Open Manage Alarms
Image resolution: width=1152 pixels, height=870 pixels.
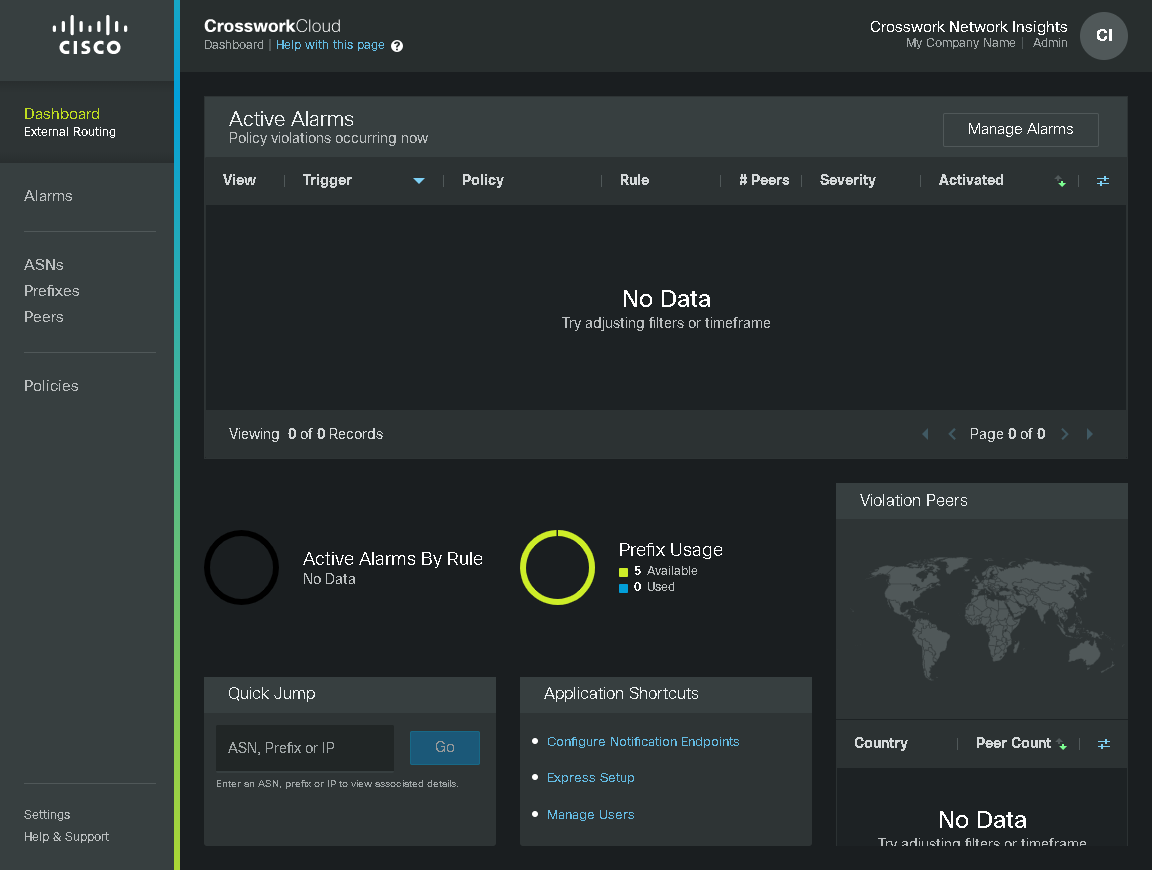click(1020, 129)
